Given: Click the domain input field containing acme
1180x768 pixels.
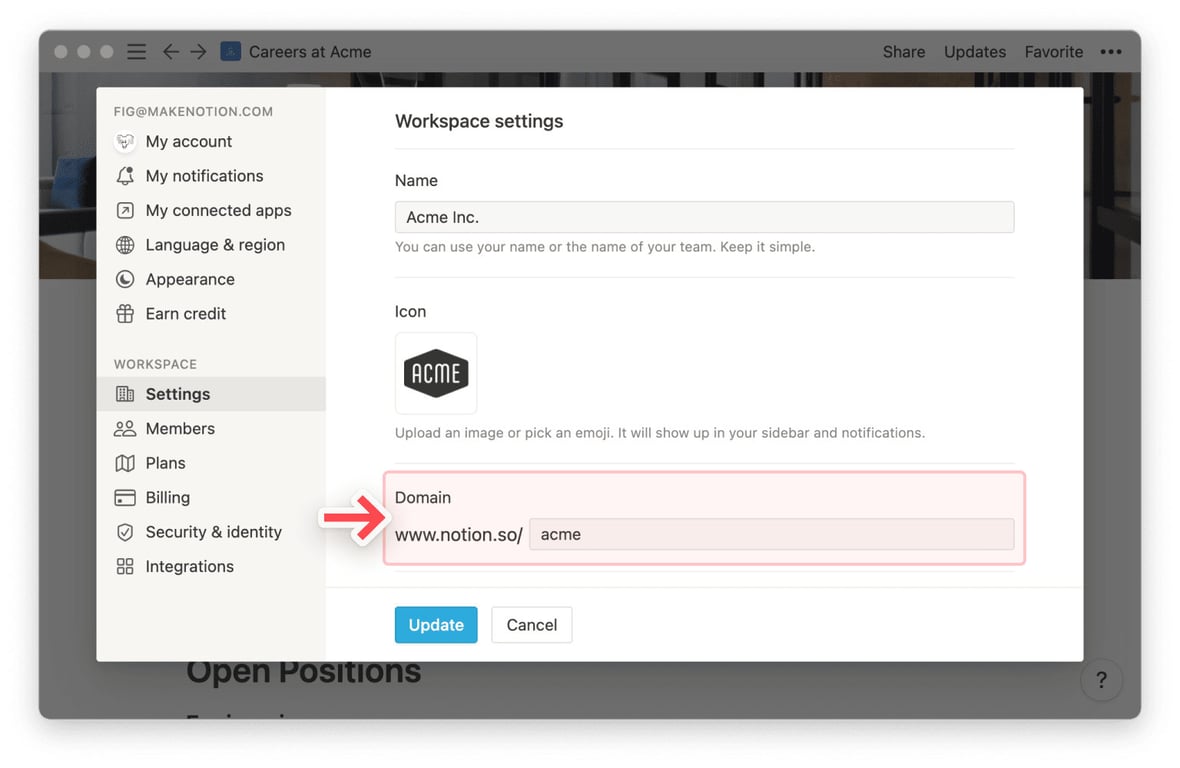Looking at the screenshot, I should [771, 534].
